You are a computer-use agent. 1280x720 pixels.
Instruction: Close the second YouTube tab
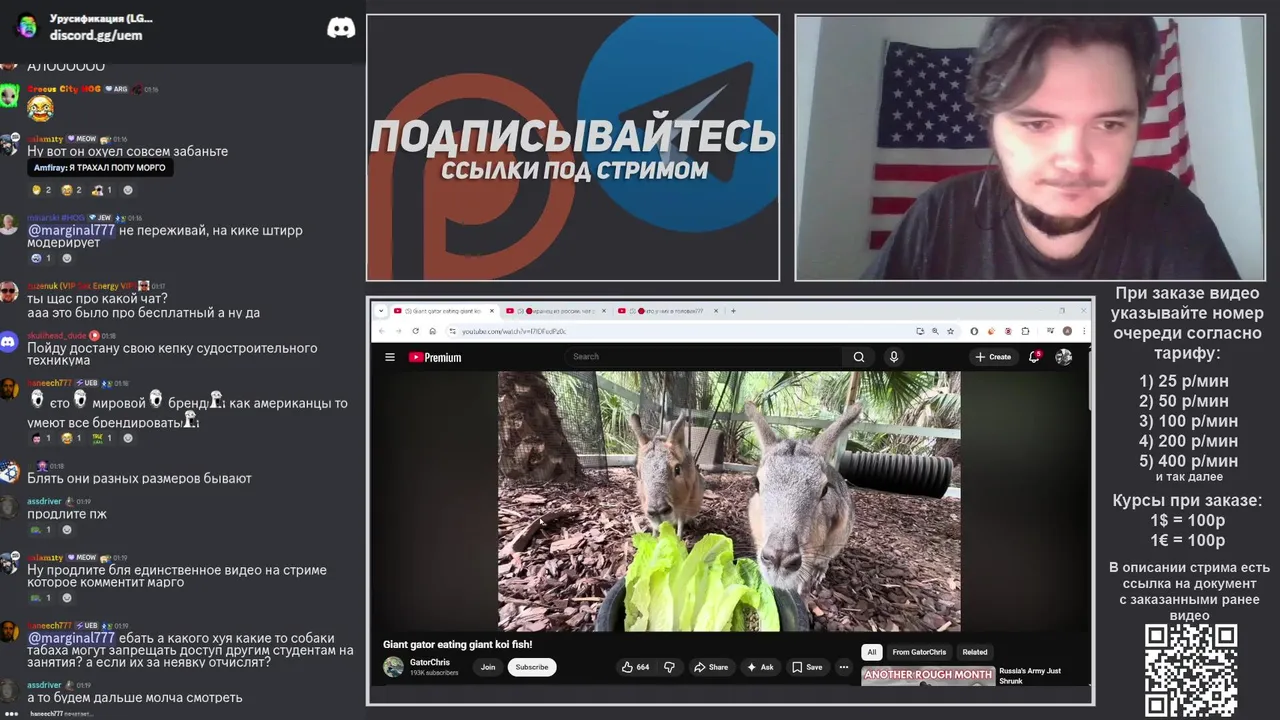[x=604, y=311]
